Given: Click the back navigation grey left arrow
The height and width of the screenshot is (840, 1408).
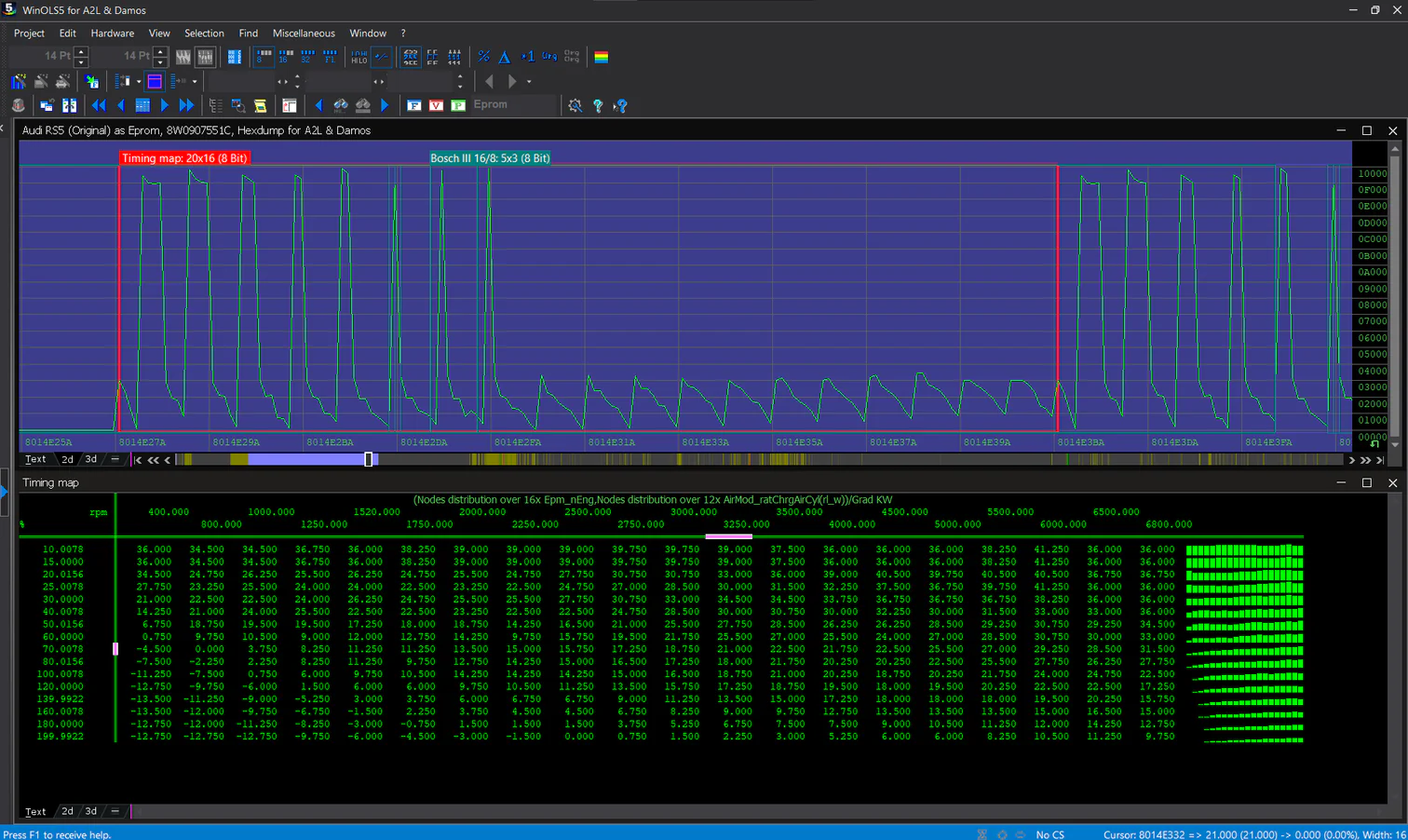Looking at the screenshot, I should click(489, 81).
